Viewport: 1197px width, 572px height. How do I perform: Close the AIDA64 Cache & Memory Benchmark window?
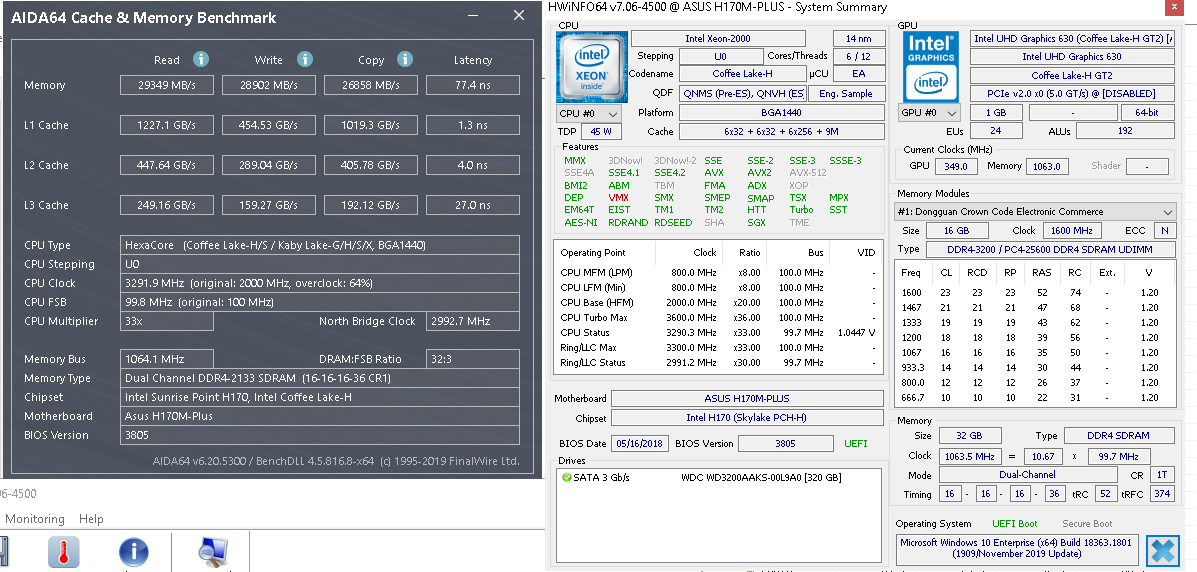point(518,16)
